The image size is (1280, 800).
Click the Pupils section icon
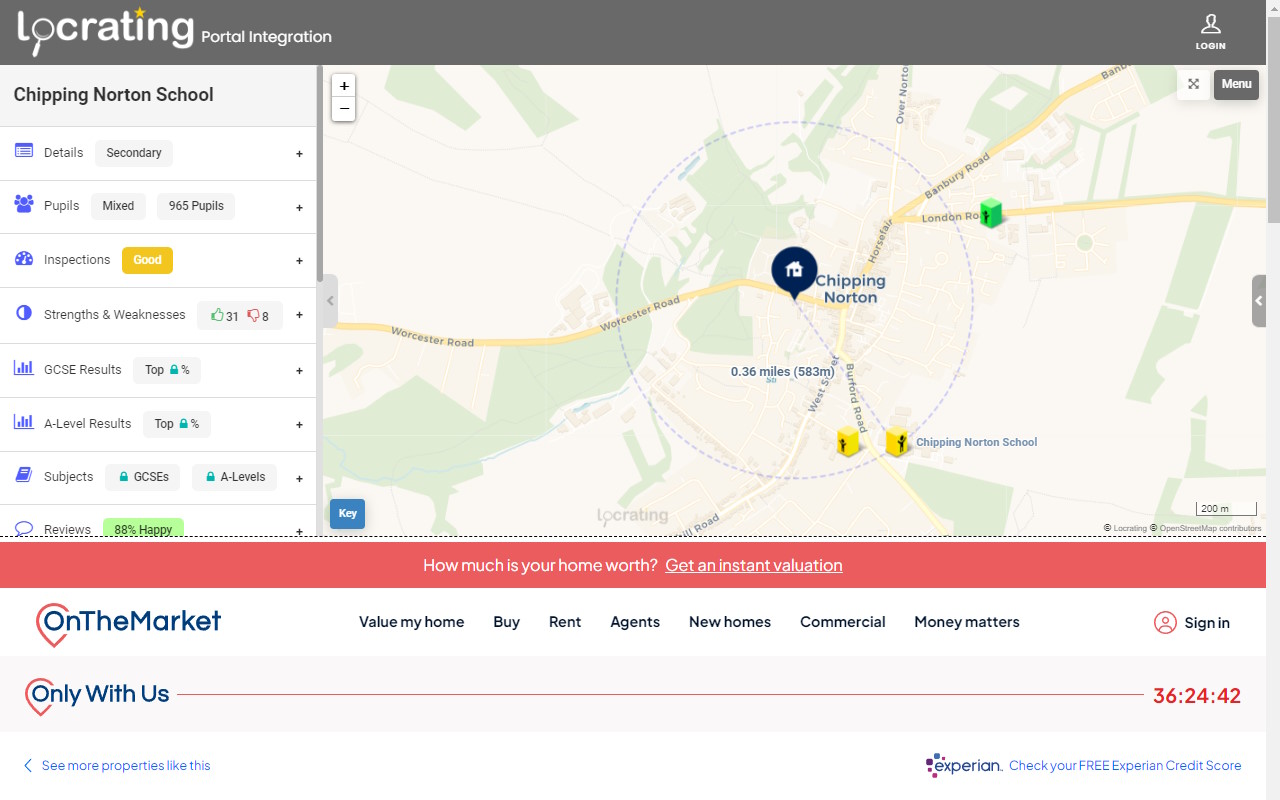(22, 203)
